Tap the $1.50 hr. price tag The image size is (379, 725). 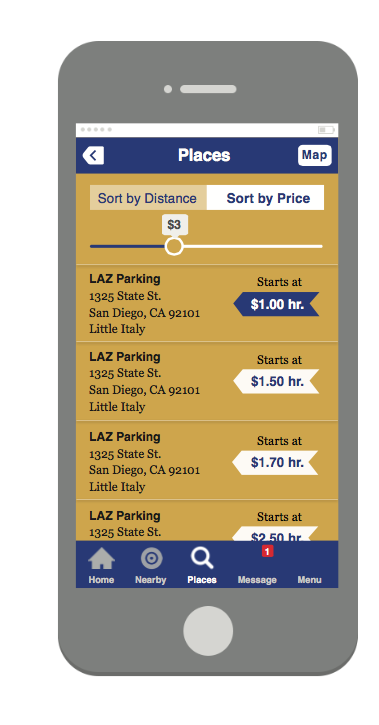[x=276, y=381]
